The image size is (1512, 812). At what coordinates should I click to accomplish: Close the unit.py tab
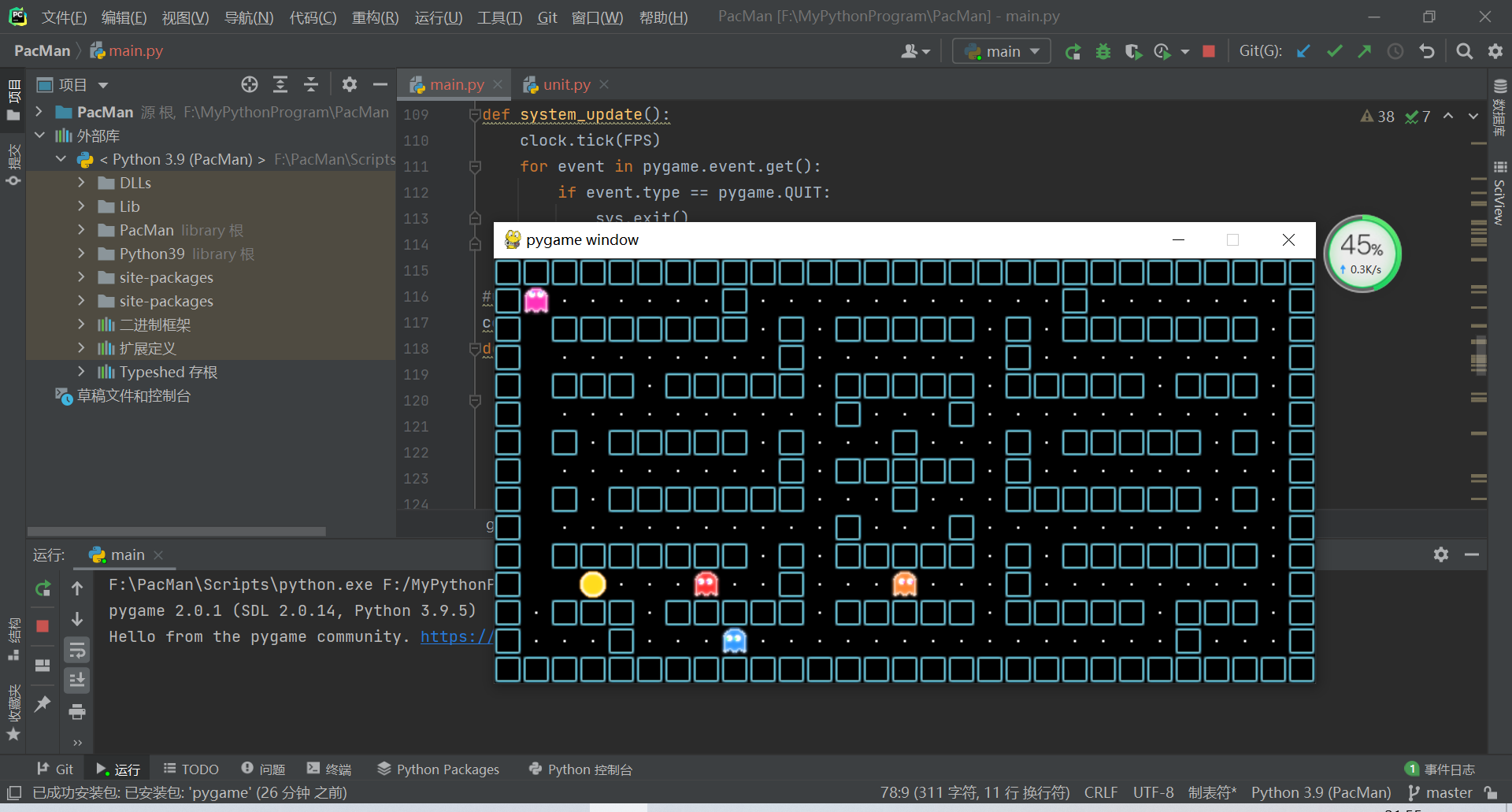click(x=604, y=84)
